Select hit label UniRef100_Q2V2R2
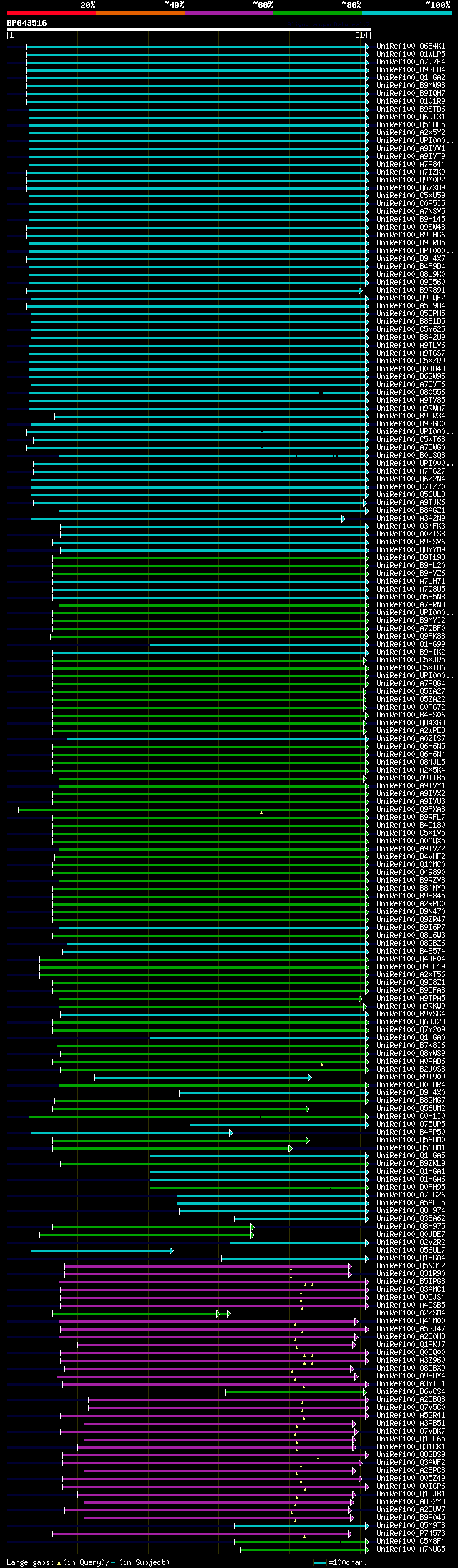 411,1242
